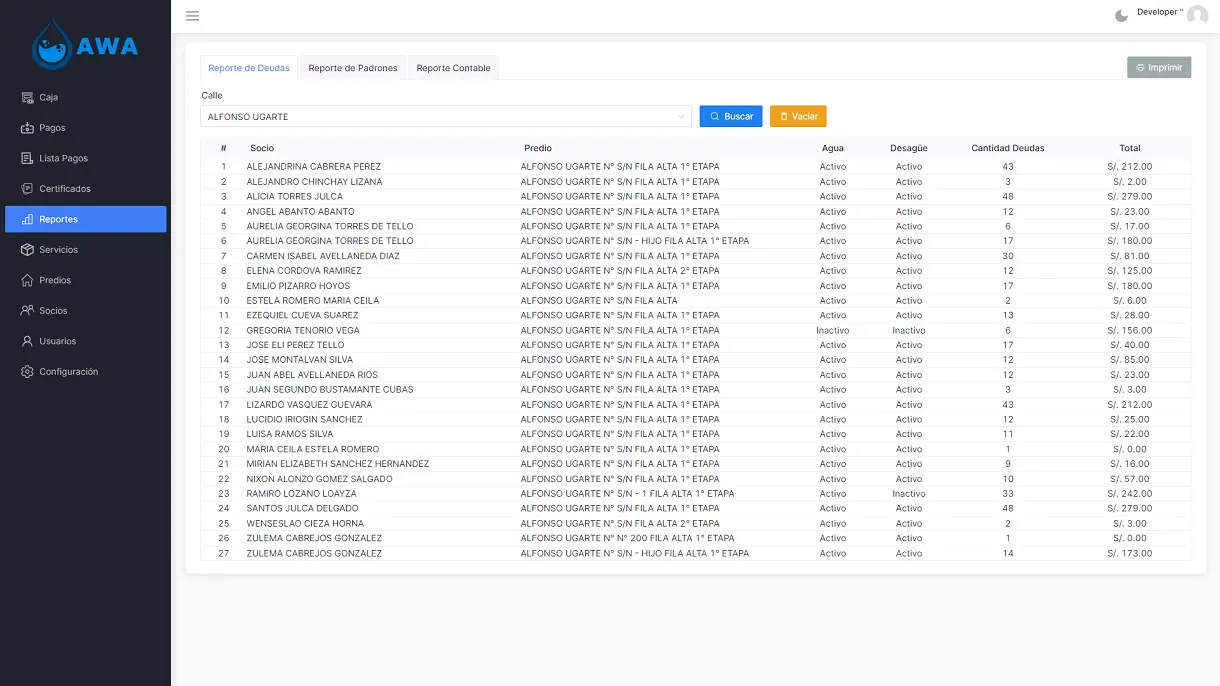Click the Usuarios person icon

point(28,342)
